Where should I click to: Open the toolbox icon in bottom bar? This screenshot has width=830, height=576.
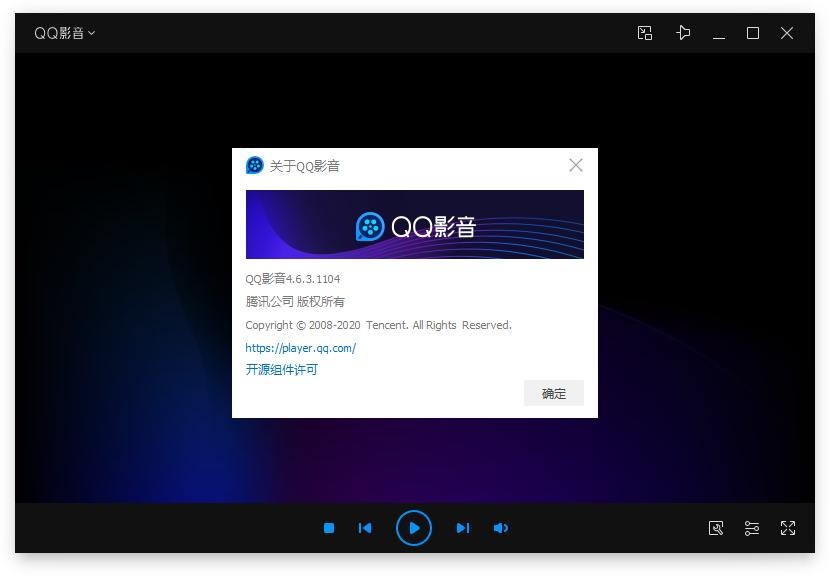(716, 528)
